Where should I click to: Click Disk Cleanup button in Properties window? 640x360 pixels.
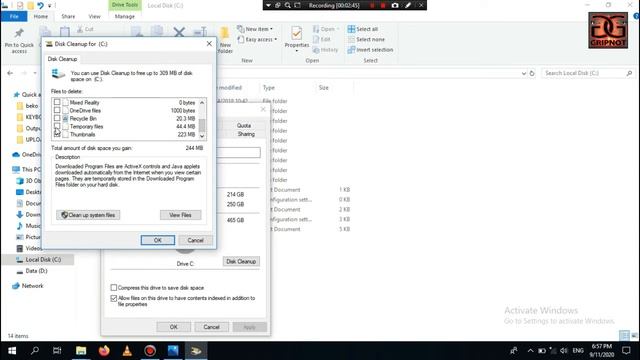[241, 261]
